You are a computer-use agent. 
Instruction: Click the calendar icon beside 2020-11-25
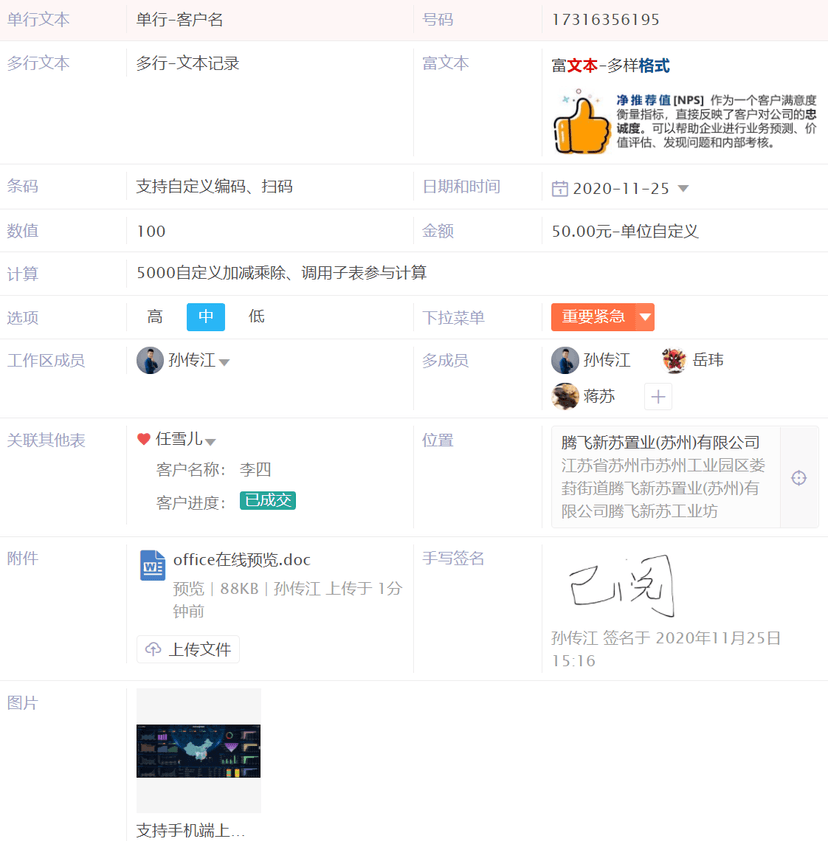(x=560, y=189)
